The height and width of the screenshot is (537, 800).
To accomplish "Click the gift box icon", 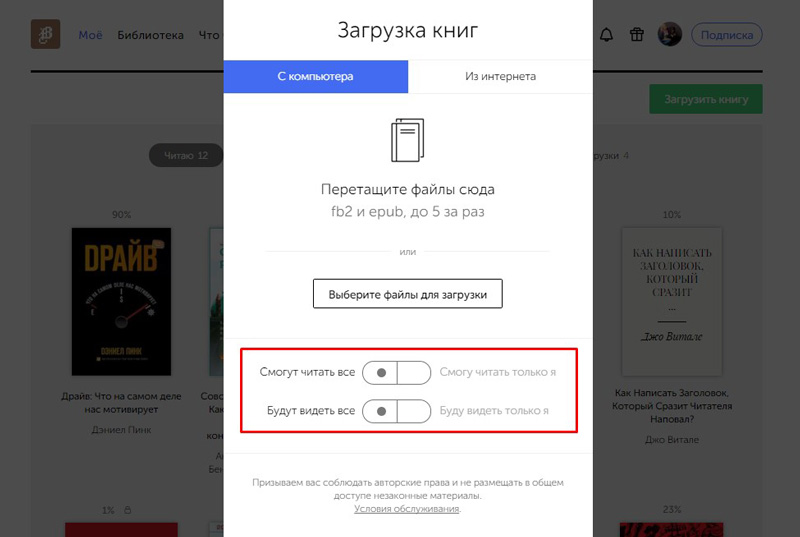I will [x=636, y=35].
